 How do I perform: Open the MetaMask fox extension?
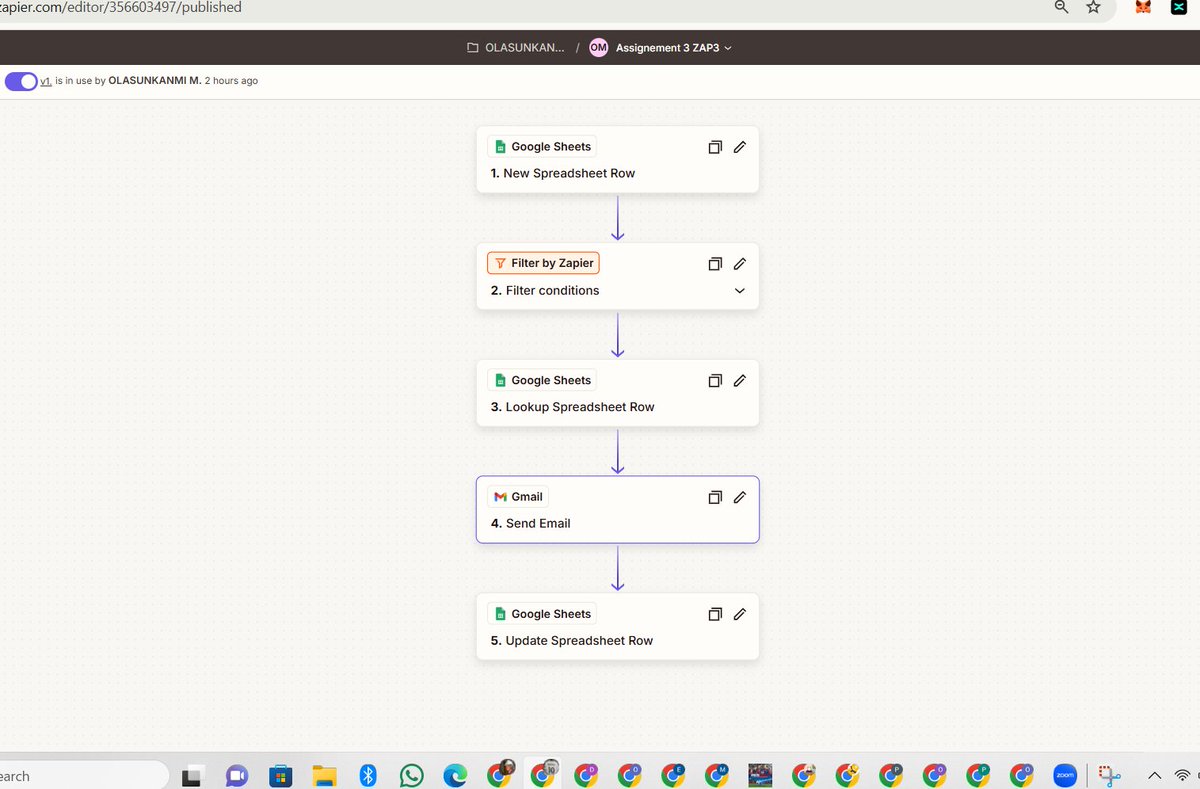click(x=1143, y=7)
